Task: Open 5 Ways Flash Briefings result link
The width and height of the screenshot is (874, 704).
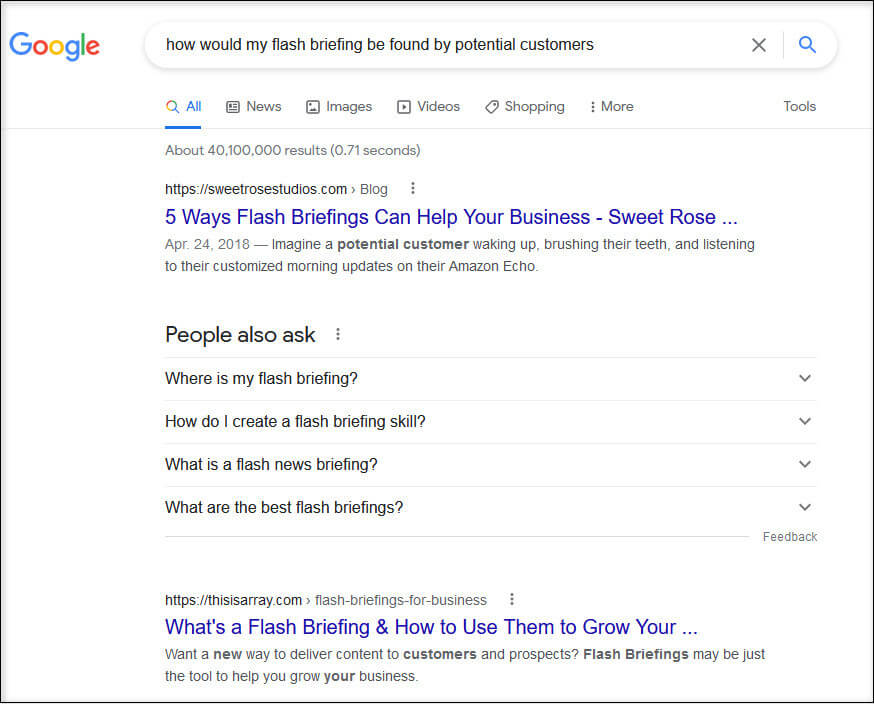Action: (x=451, y=217)
